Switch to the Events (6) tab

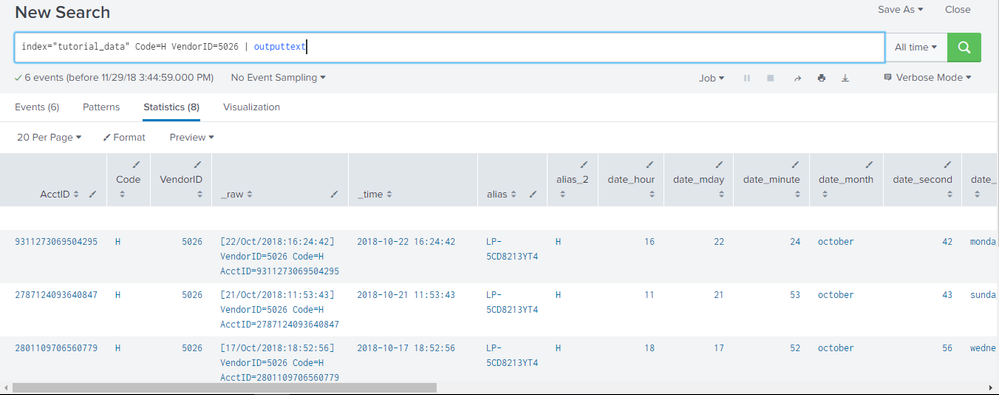[37, 107]
